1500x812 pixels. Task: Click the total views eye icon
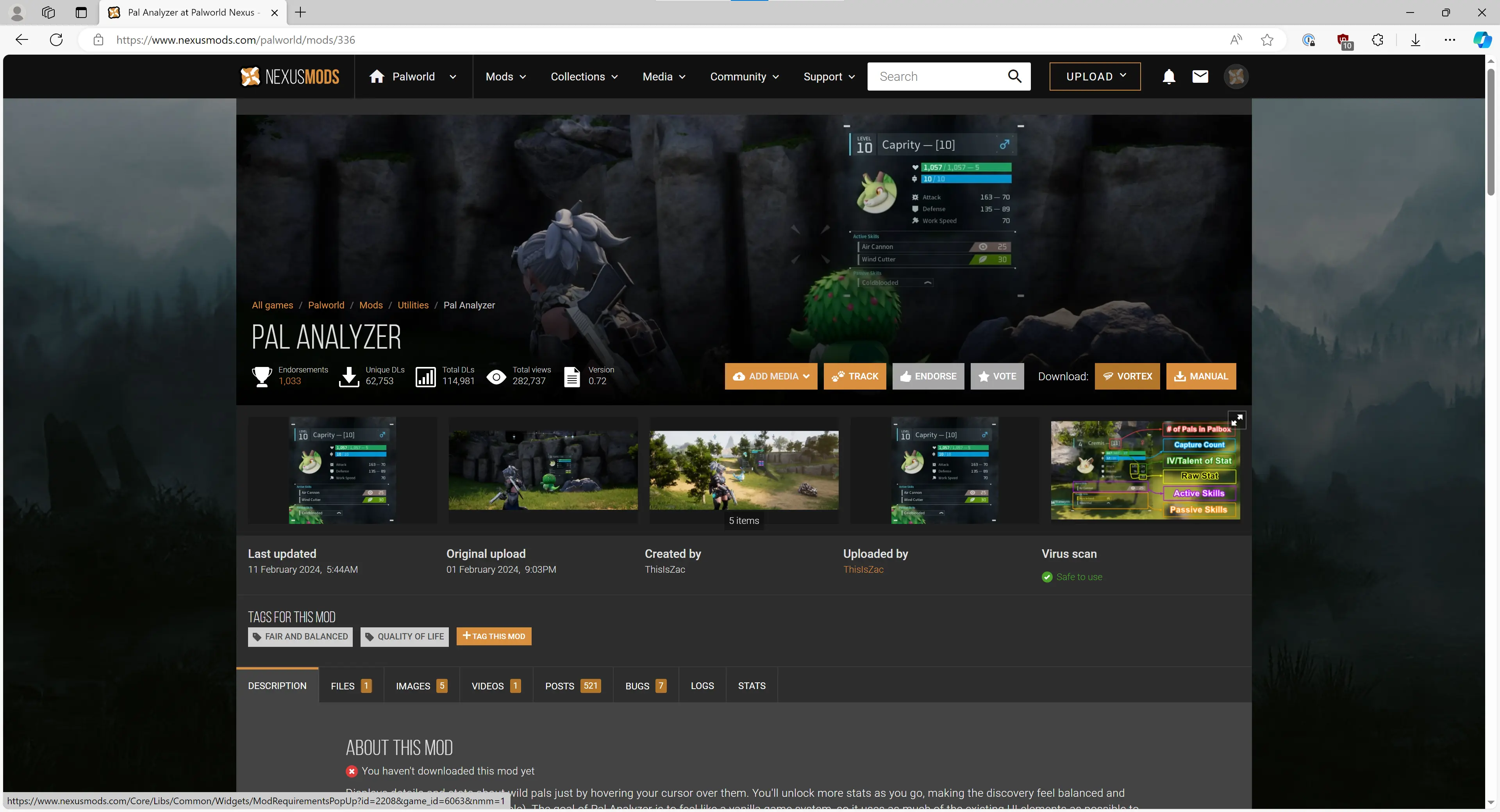click(x=496, y=377)
